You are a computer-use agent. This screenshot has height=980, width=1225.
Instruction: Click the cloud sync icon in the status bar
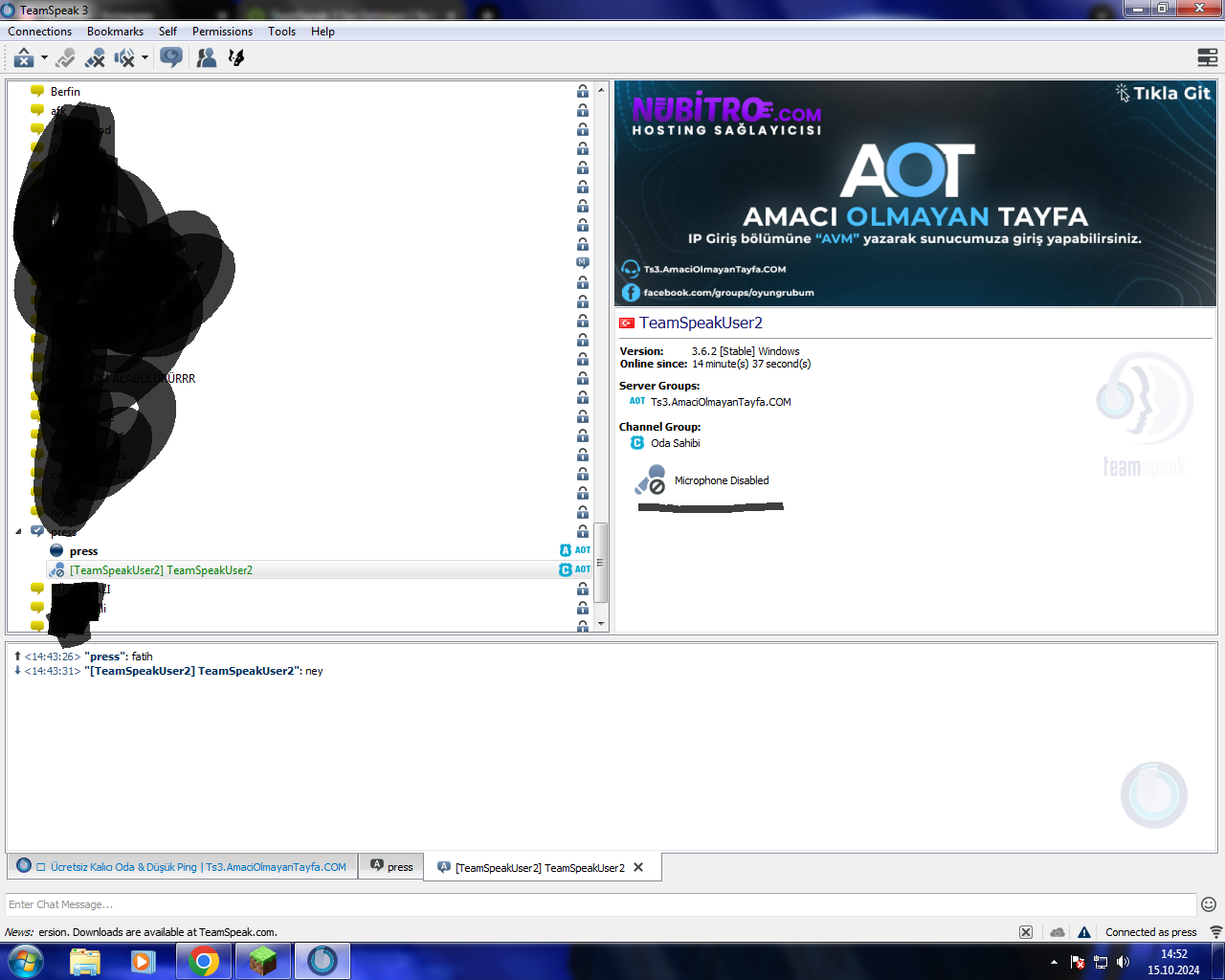point(1057,932)
